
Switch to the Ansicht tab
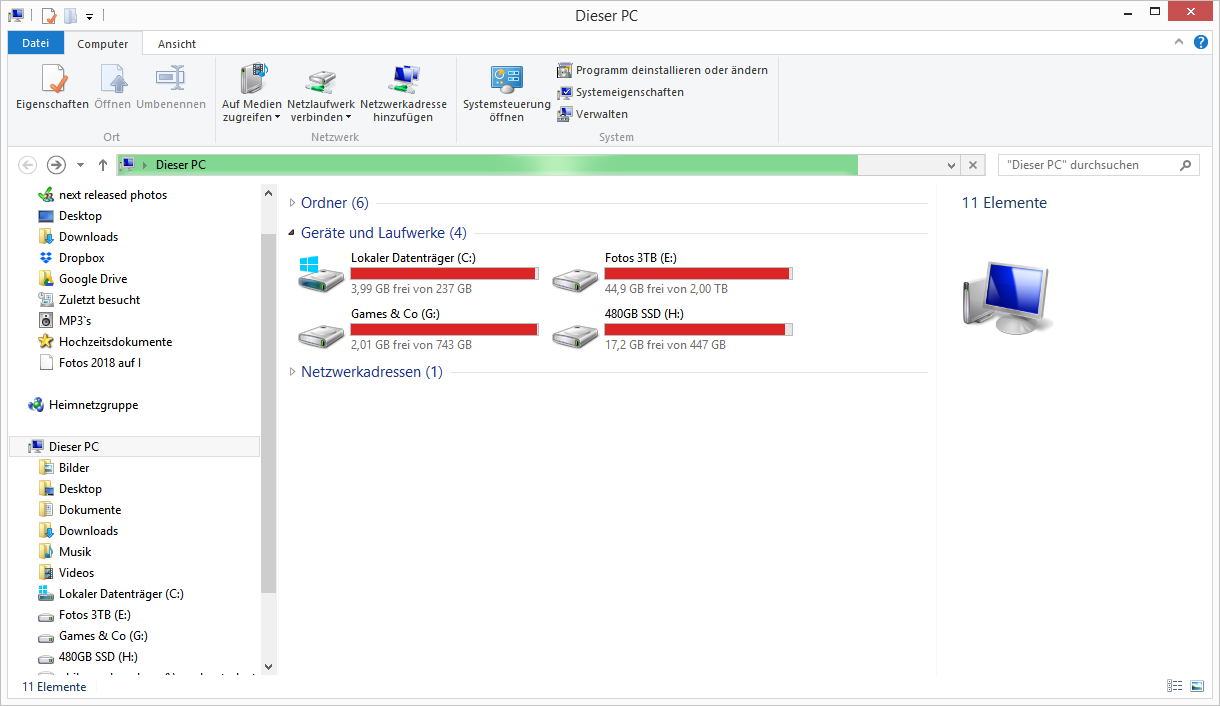(x=177, y=44)
